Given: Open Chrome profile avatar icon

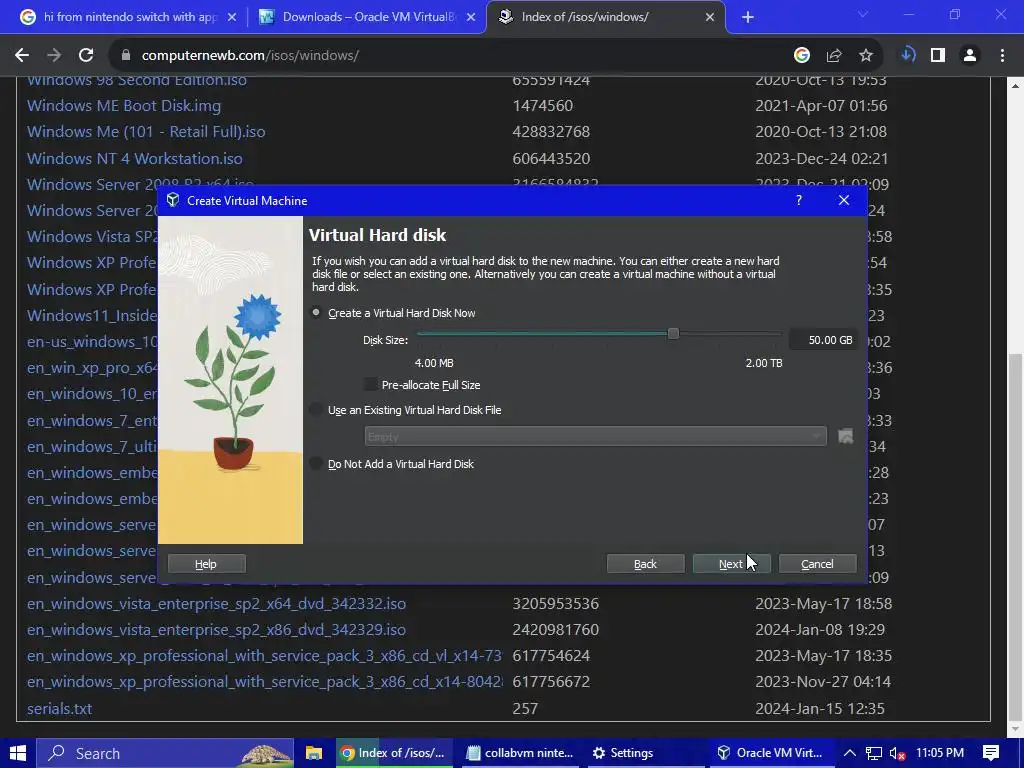Looking at the screenshot, I should click(x=970, y=56).
